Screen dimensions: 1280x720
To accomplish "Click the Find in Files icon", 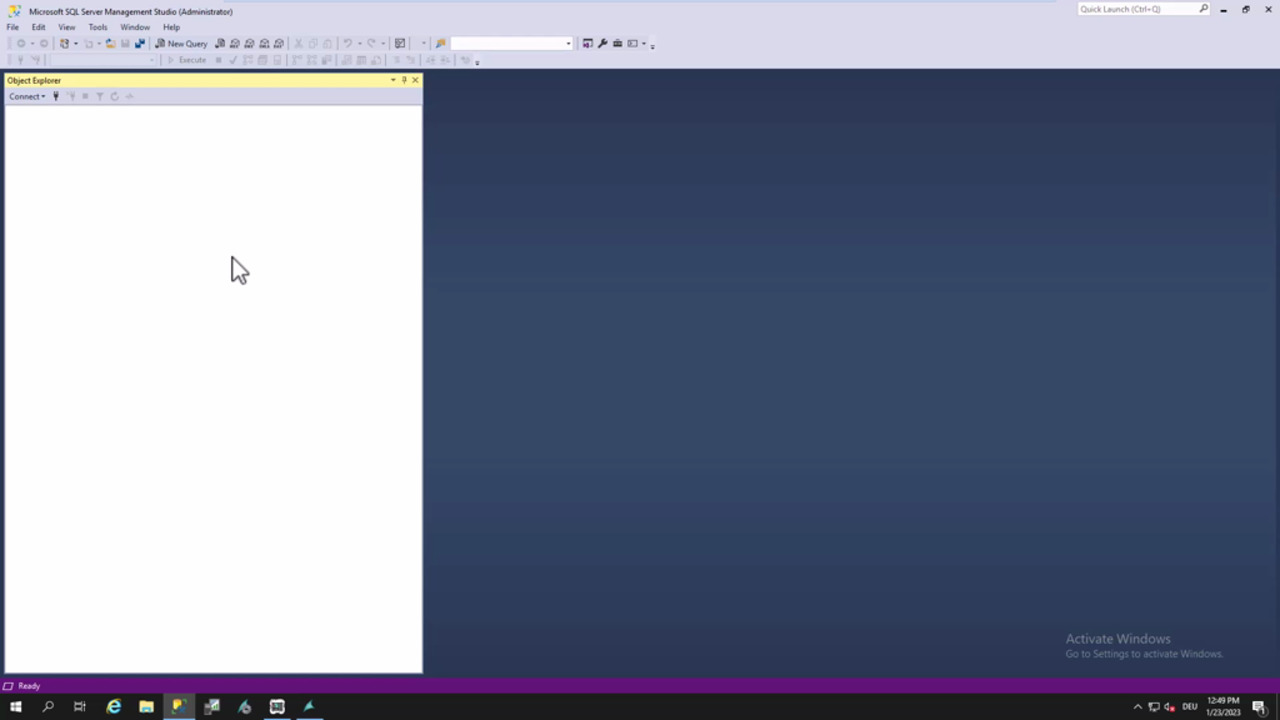I will 440,44.
